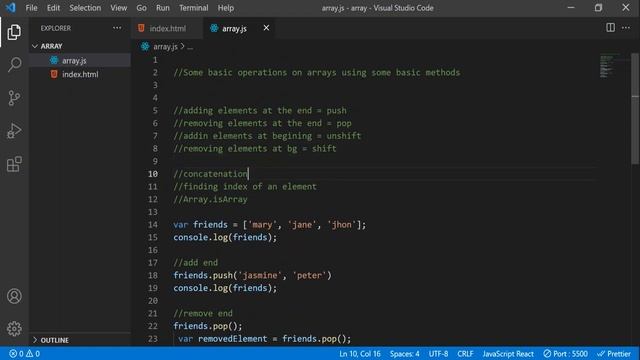Open the Edit menu
Image resolution: width=640 pixels, height=360 pixels.
point(53,8)
